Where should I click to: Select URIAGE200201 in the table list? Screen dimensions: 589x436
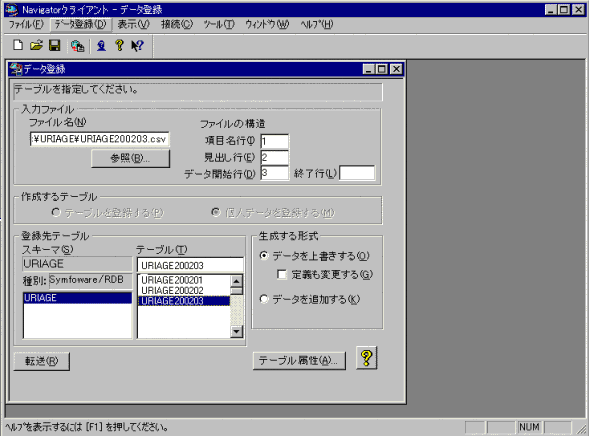click(184, 280)
